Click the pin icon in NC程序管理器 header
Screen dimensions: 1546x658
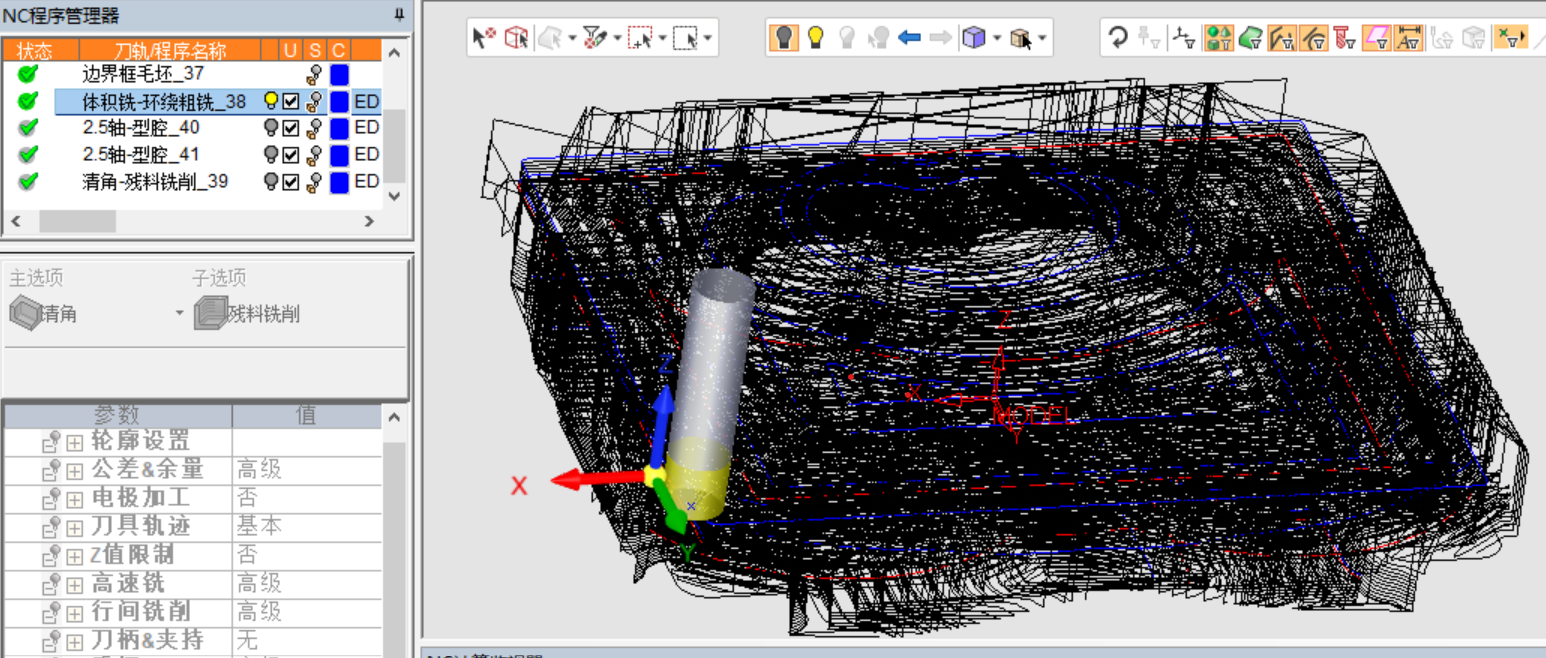coord(399,14)
